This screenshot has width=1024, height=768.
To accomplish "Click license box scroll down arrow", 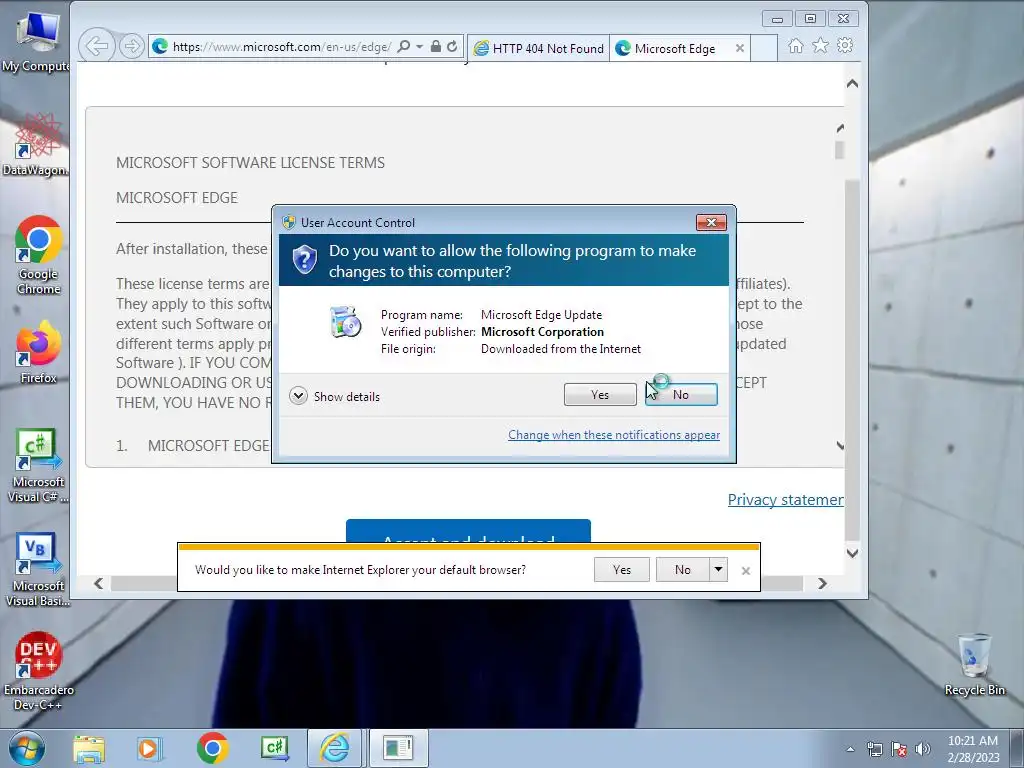I will click(x=839, y=445).
